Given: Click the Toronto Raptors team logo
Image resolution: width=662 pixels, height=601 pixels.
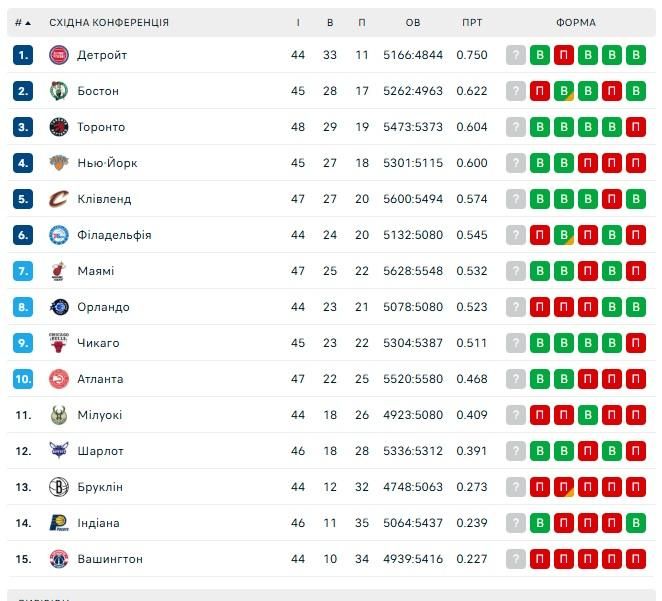Looking at the screenshot, I should (x=58, y=127).
